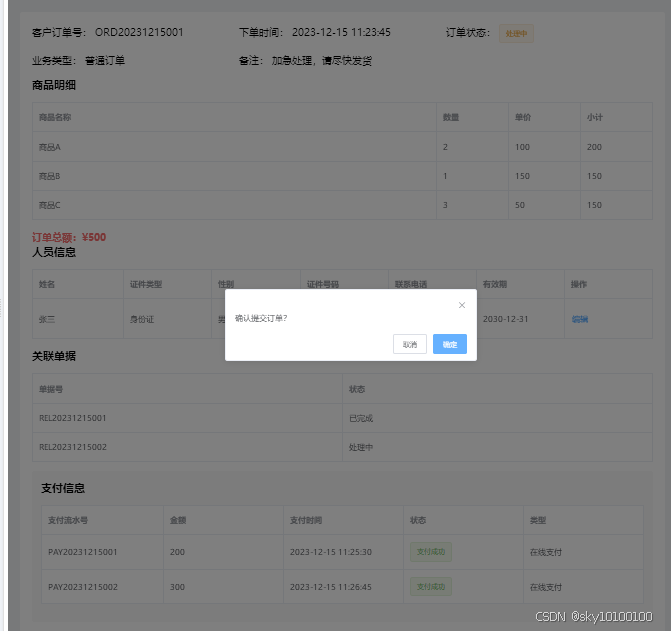Click the unit price 100 in 商品A row
The image size is (671, 631).
[522, 147]
